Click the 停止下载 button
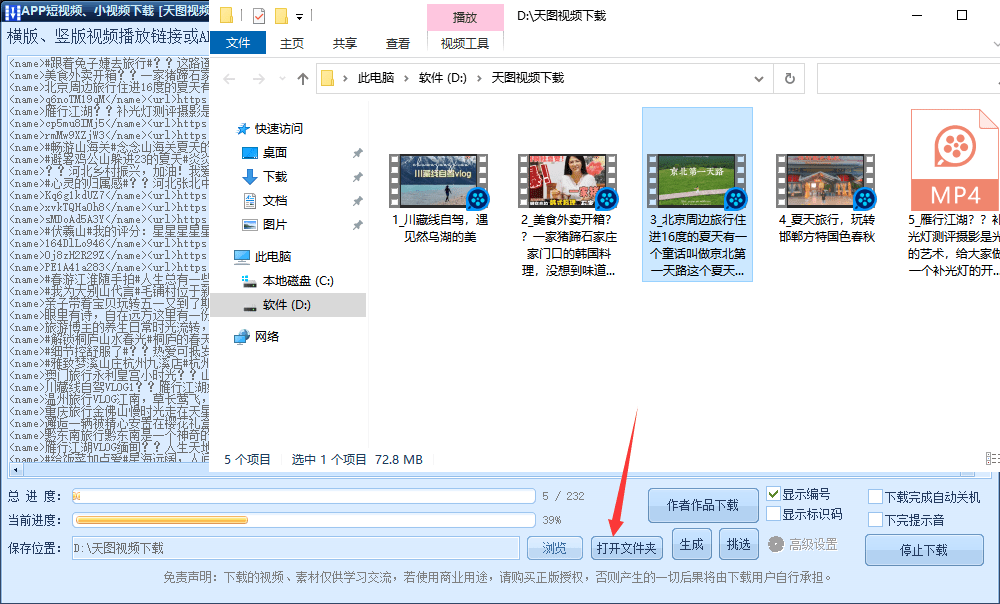This screenshot has width=1000, height=604. [923, 550]
